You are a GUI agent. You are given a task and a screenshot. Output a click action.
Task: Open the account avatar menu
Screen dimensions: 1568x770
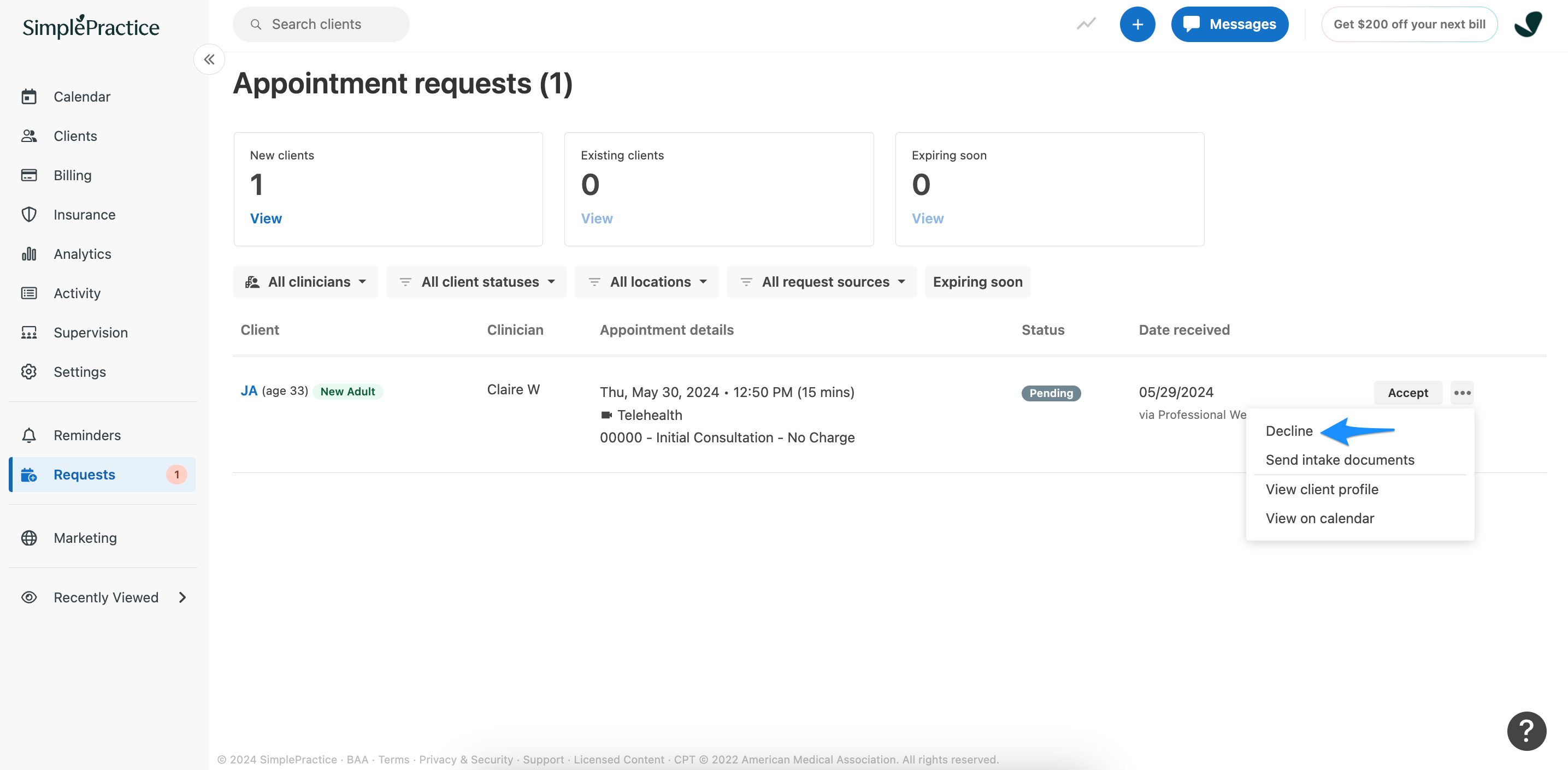pos(1528,25)
